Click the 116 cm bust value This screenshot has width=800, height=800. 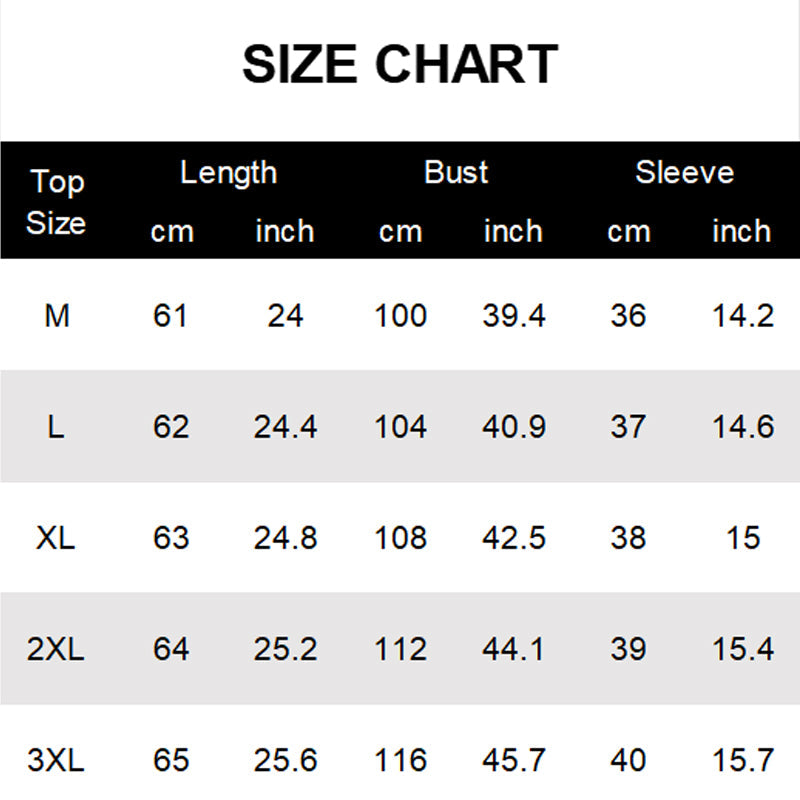pyautogui.click(x=400, y=761)
